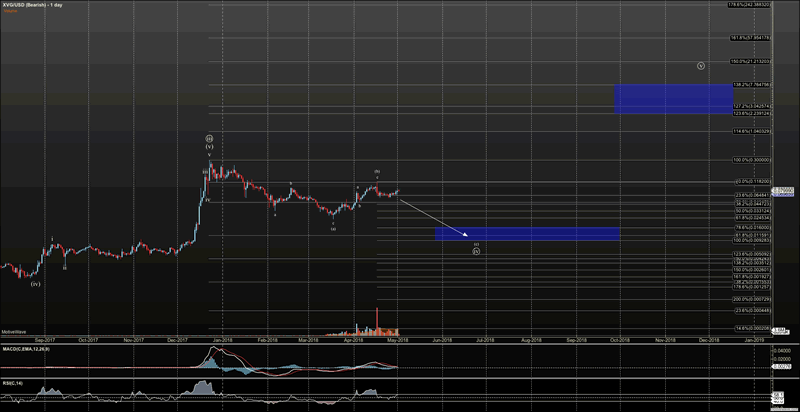Click the orange Volume study label
The width and height of the screenshot is (800, 412).
coord(8,9)
